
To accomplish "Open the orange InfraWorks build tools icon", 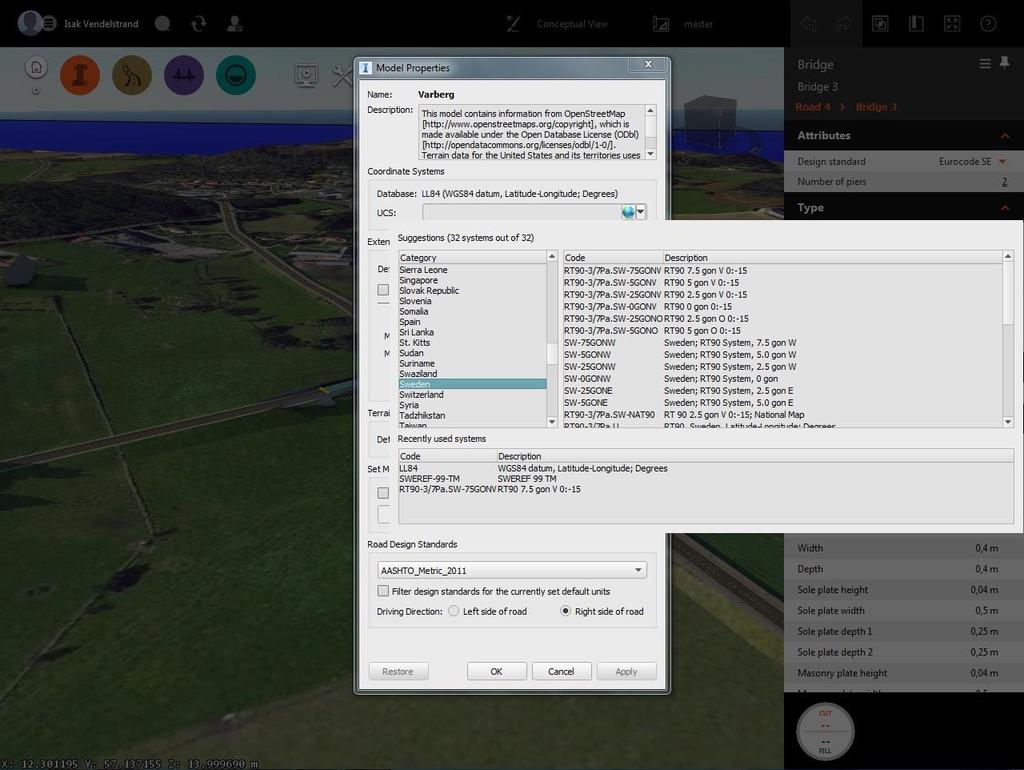I will 80,75.
